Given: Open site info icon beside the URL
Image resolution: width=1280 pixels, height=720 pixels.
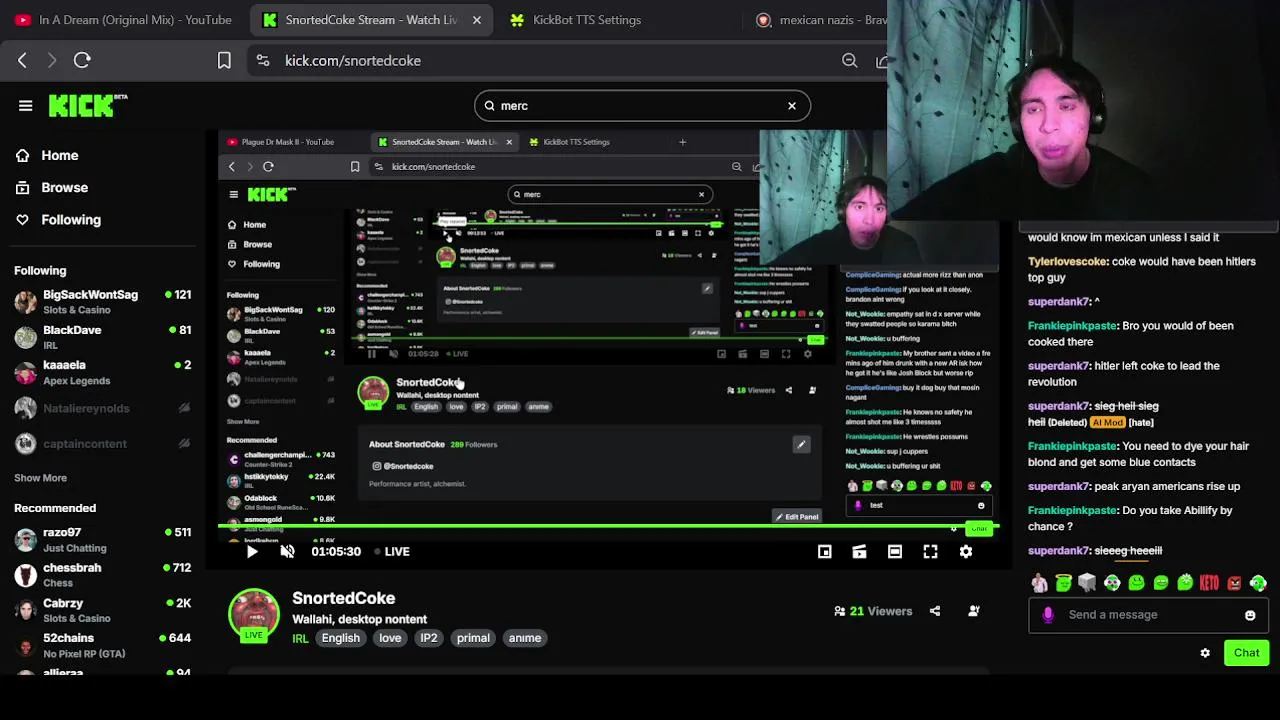Looking at the screenshot, I should click(x=262, y=60).
